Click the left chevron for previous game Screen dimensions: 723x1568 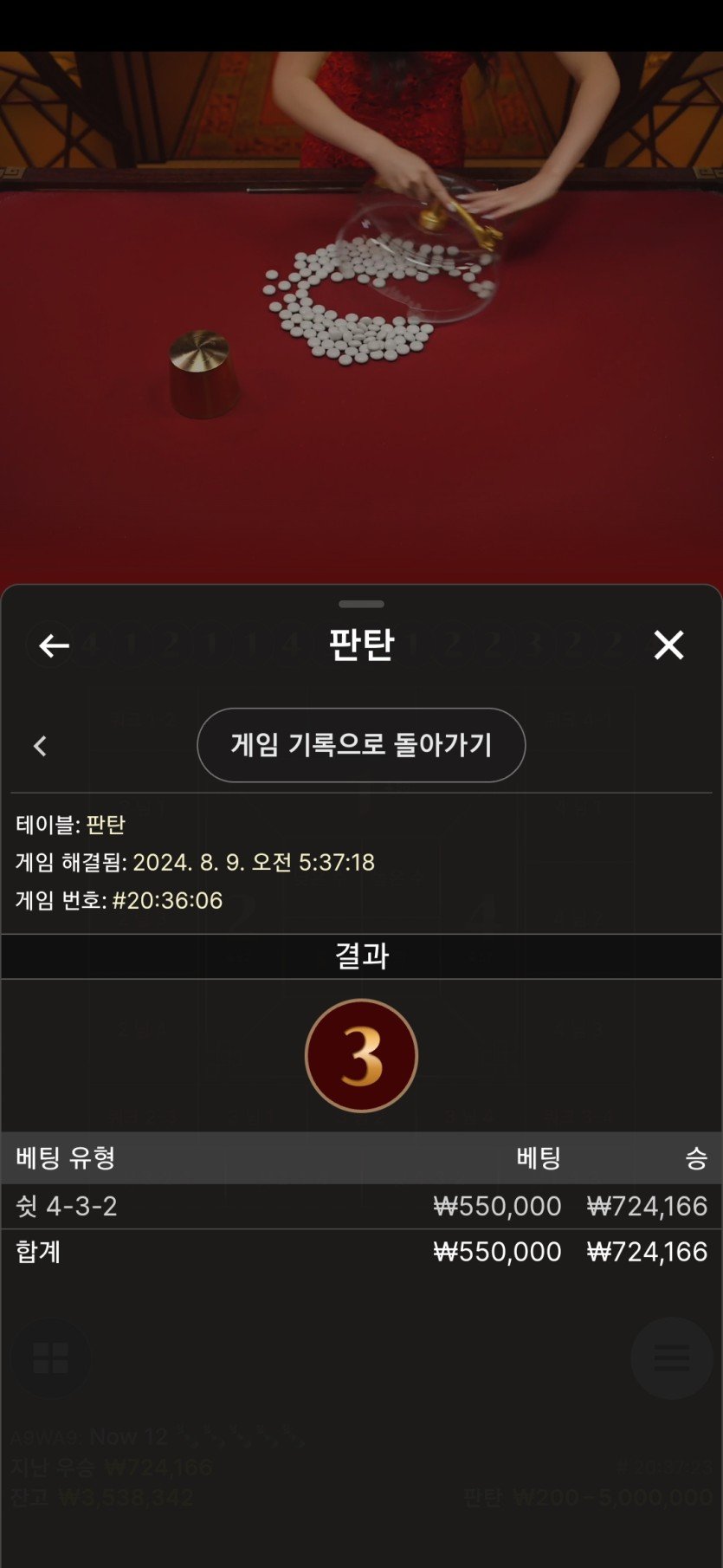[40, 746]
